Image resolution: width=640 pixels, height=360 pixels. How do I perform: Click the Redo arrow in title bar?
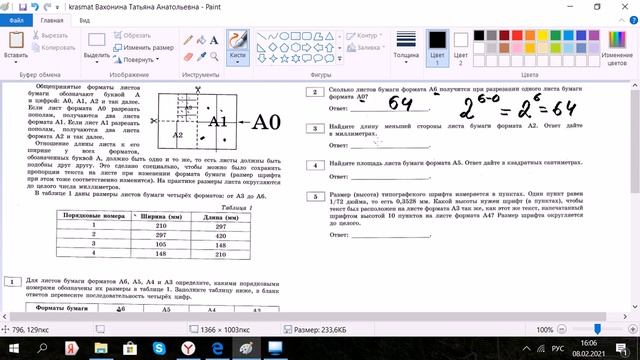coord(47,7)
